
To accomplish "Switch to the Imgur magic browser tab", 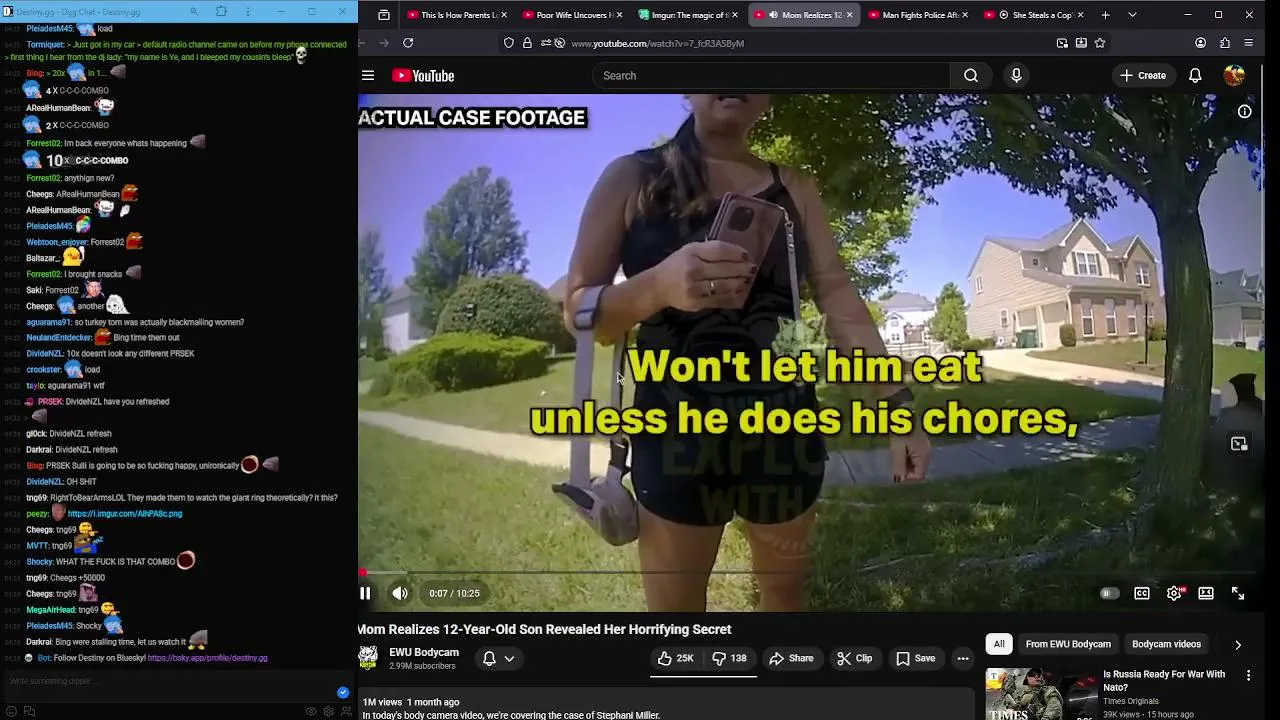I will pos(687,15).
